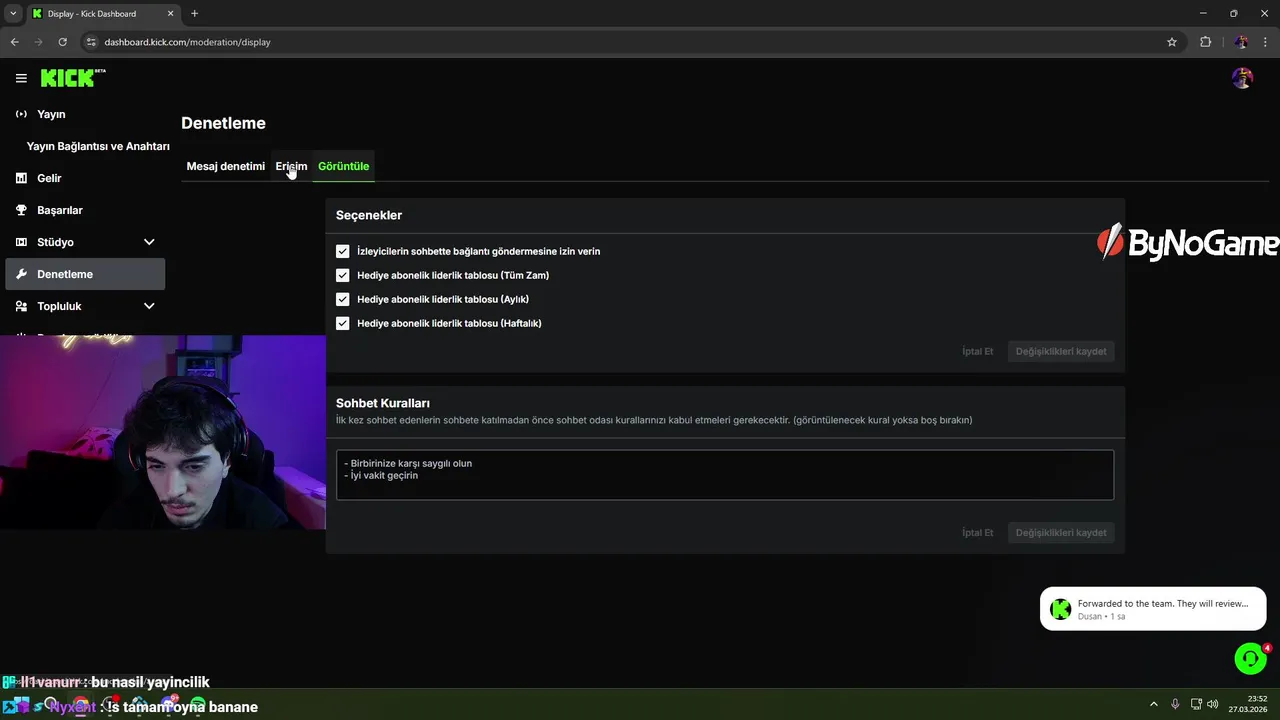Bookmark this page with star
Viewport: 1280px width, 720px height.
1172,42
